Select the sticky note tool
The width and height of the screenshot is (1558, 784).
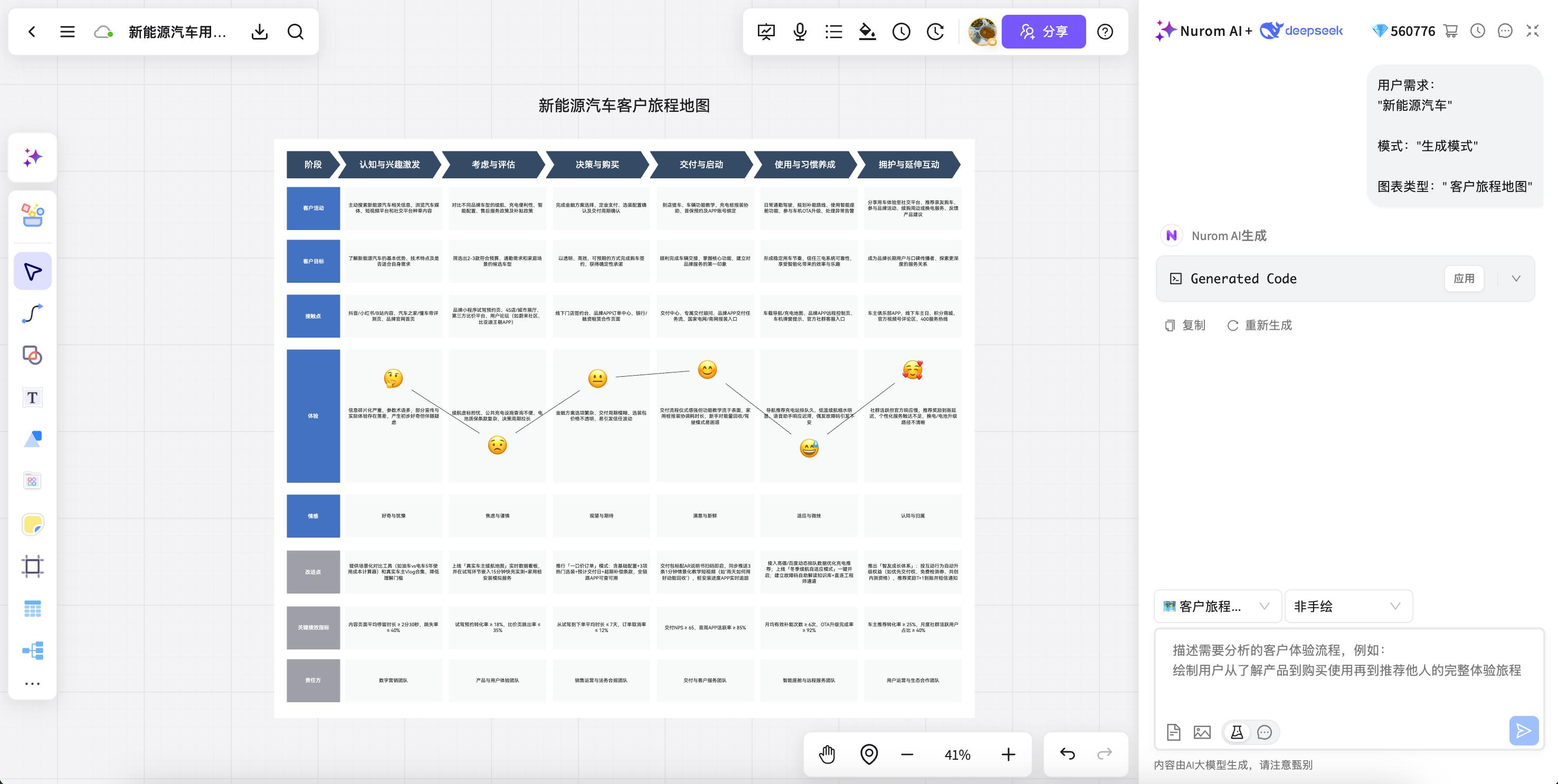33,524
